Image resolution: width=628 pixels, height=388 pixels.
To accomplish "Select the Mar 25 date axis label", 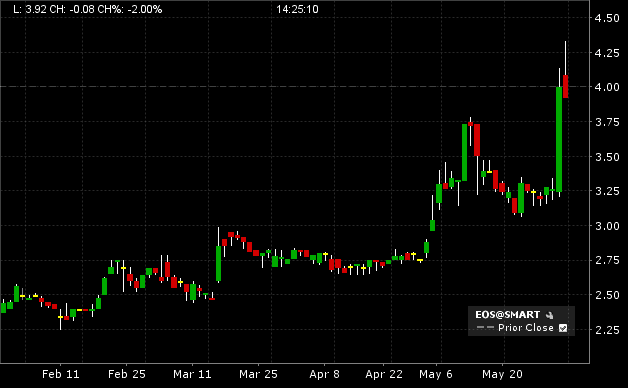I will (x=258, y=374).
